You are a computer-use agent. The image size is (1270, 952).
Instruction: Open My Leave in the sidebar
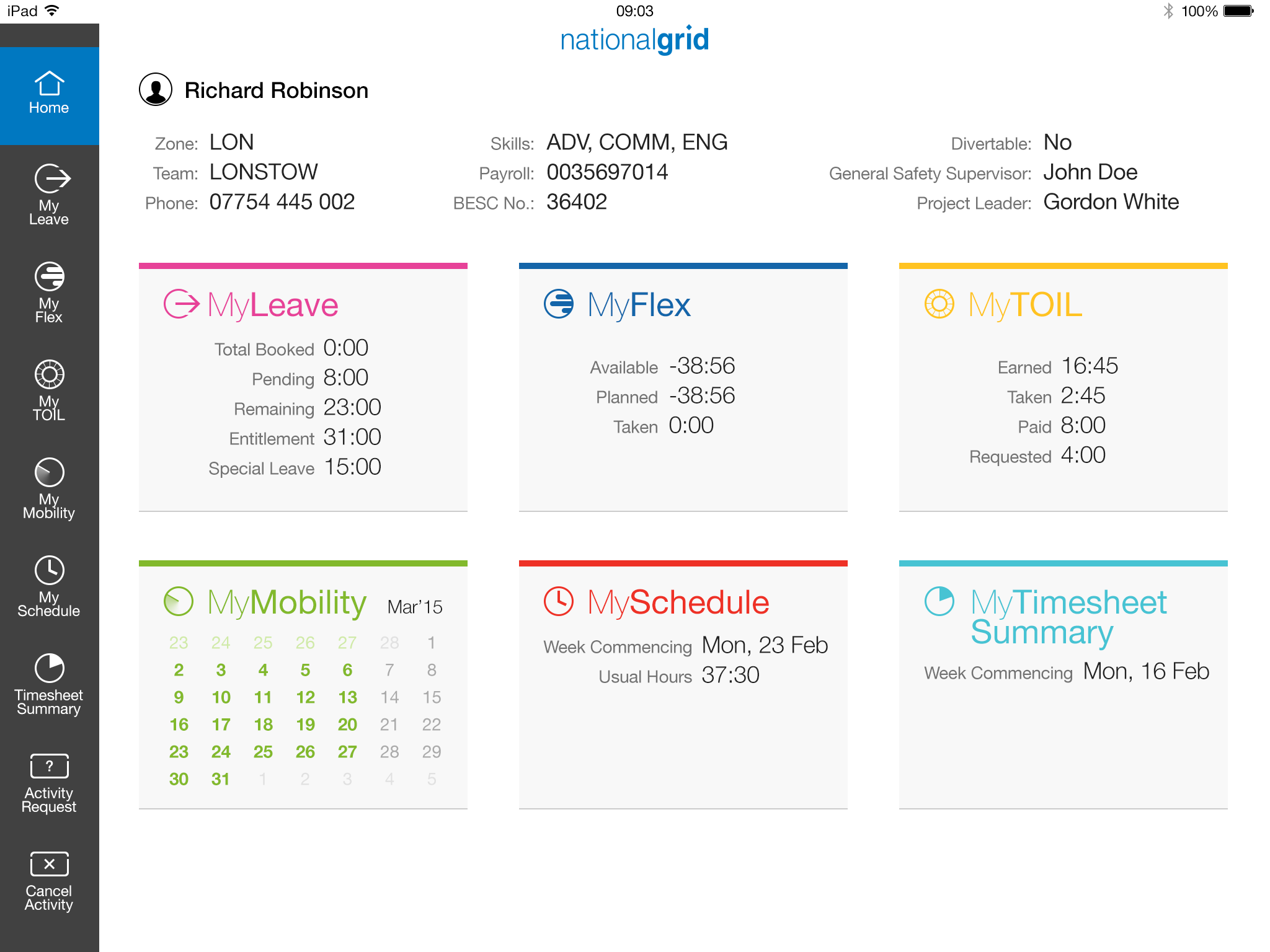coord(49,194)
